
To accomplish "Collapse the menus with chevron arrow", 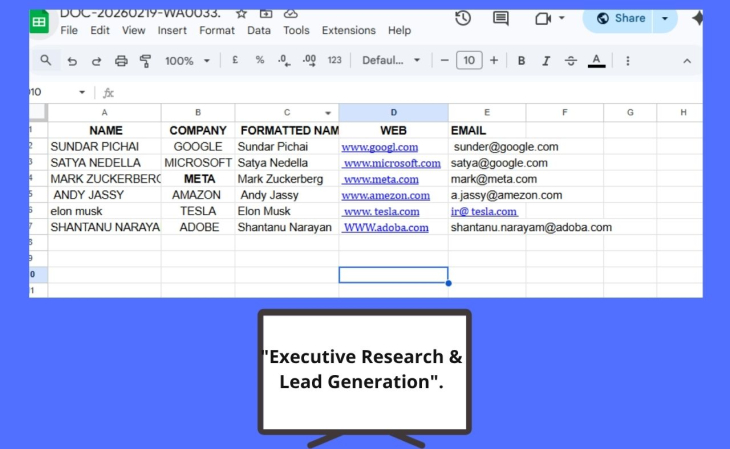I will click(687, 61).
